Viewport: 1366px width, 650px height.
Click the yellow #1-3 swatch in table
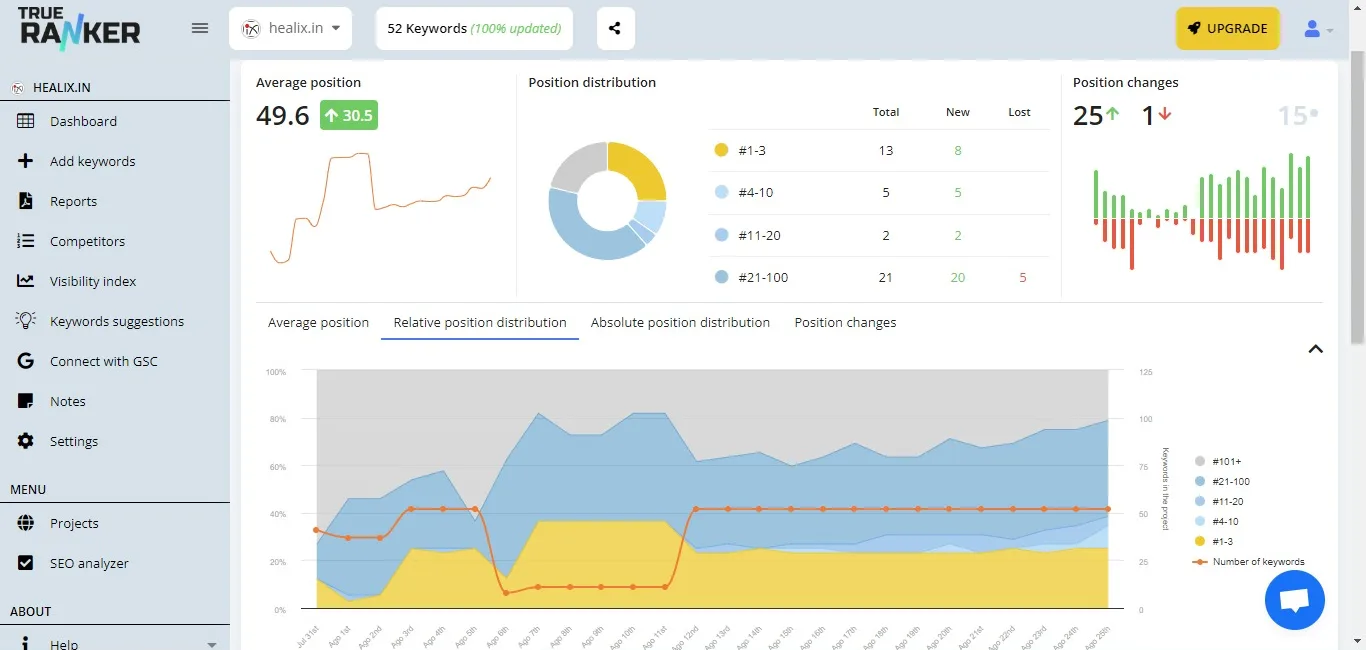click(x=722, y=150)
